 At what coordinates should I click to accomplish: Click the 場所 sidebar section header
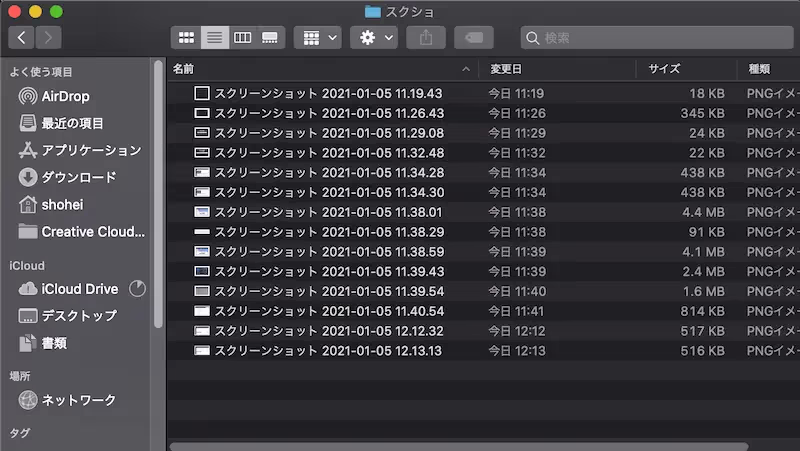coord(20,377)
